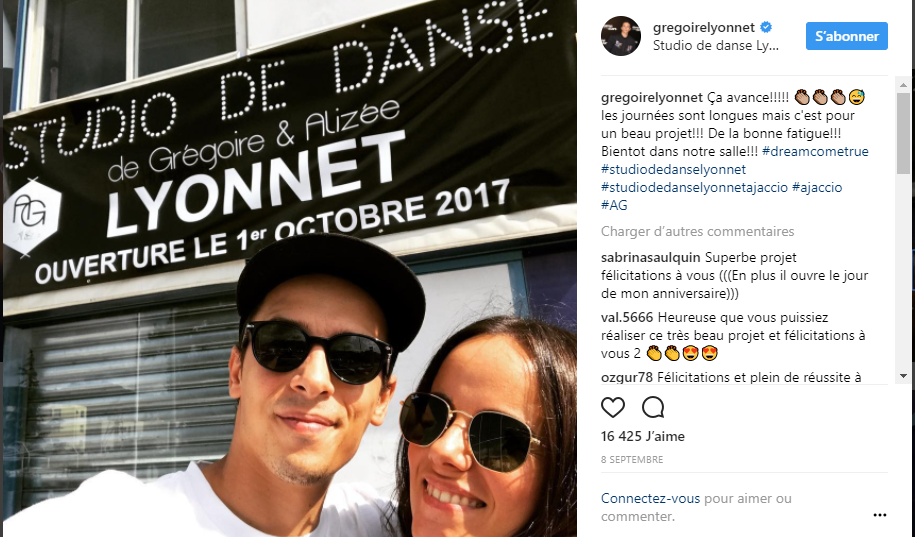Click the comments scrollbar up arrow

coord(903,85)
